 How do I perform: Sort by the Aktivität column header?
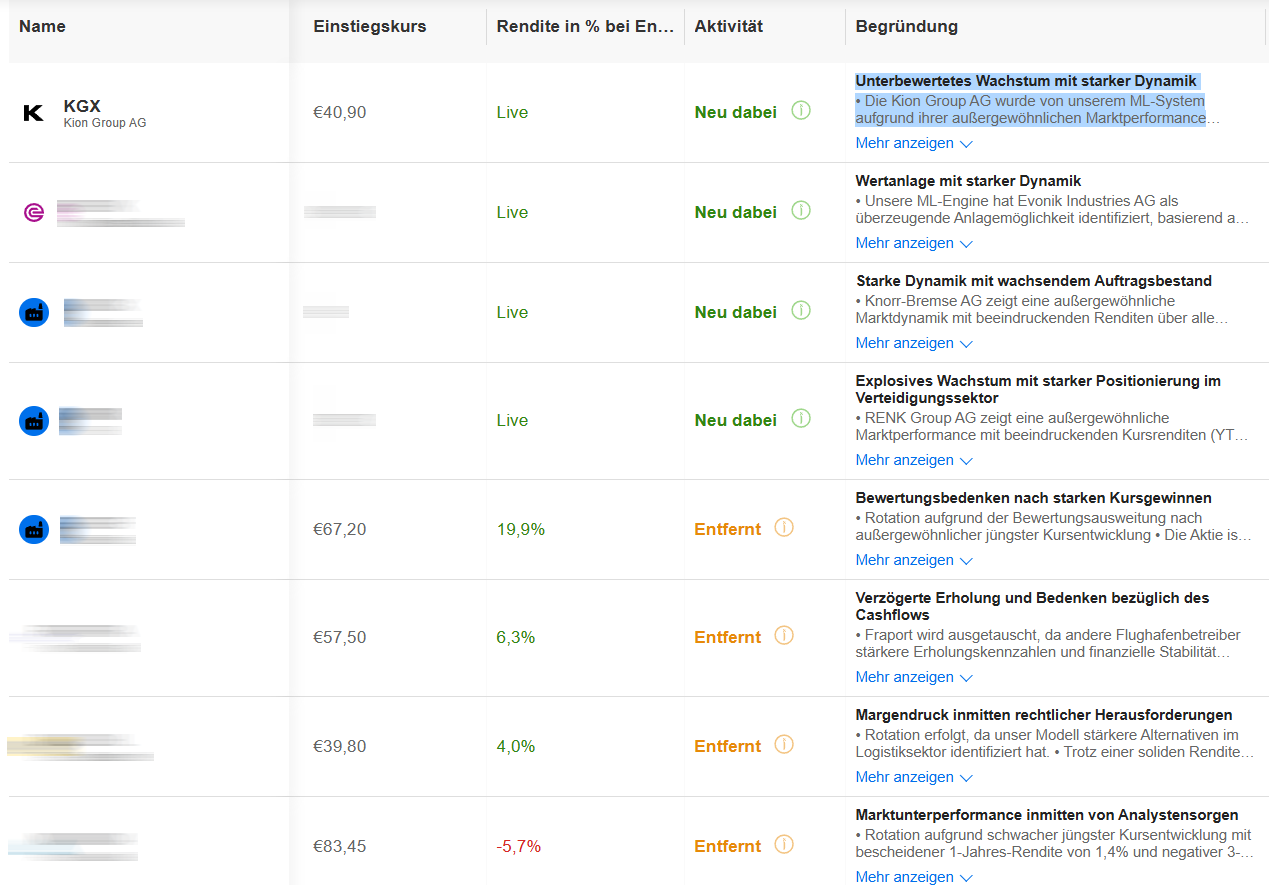click(729, 27)
